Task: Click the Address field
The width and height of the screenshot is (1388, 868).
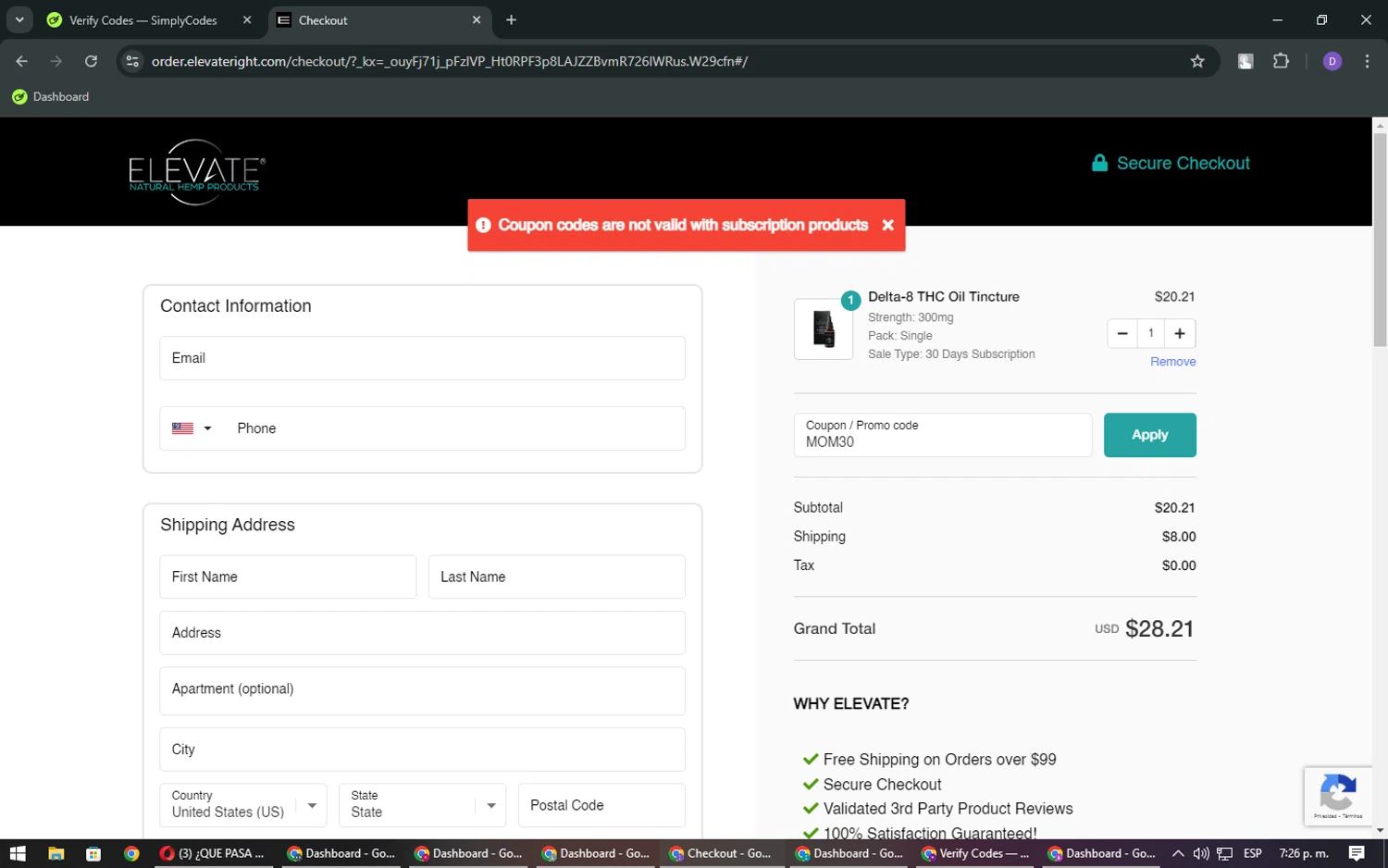Action: point(422,633)
